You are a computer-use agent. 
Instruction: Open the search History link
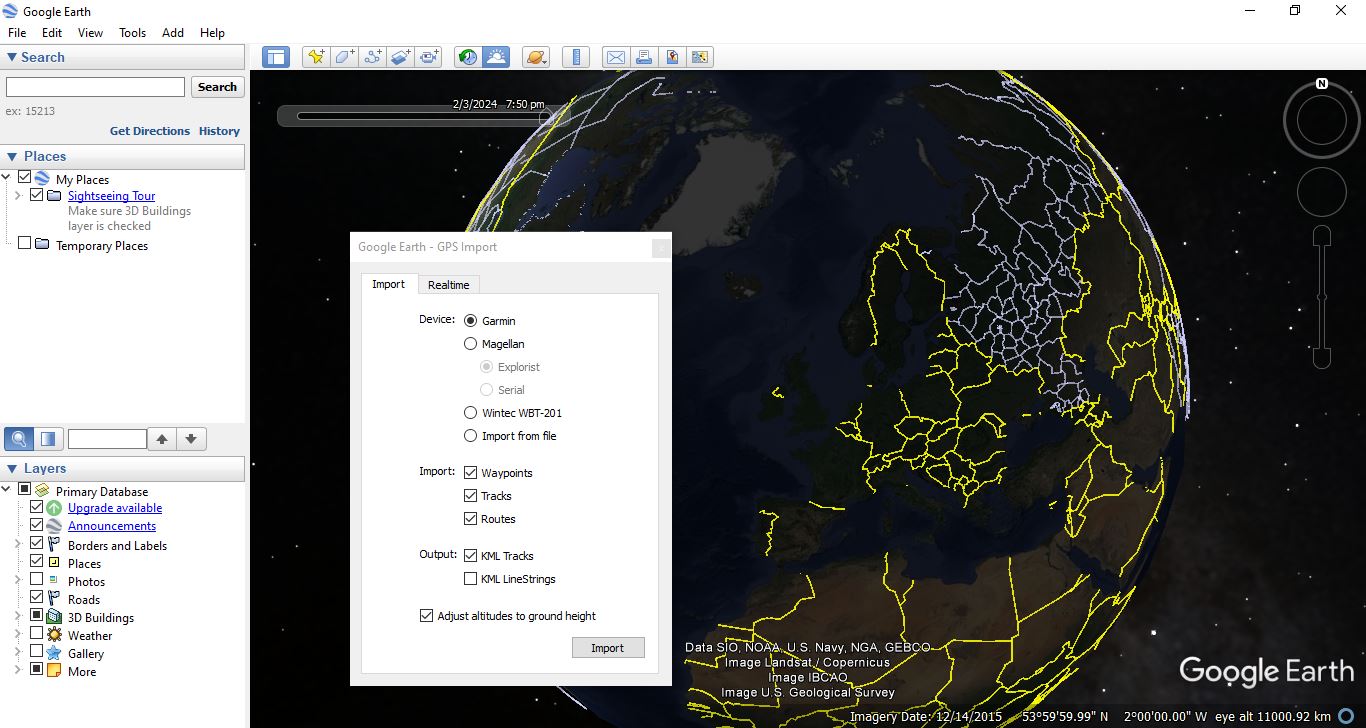219,131
